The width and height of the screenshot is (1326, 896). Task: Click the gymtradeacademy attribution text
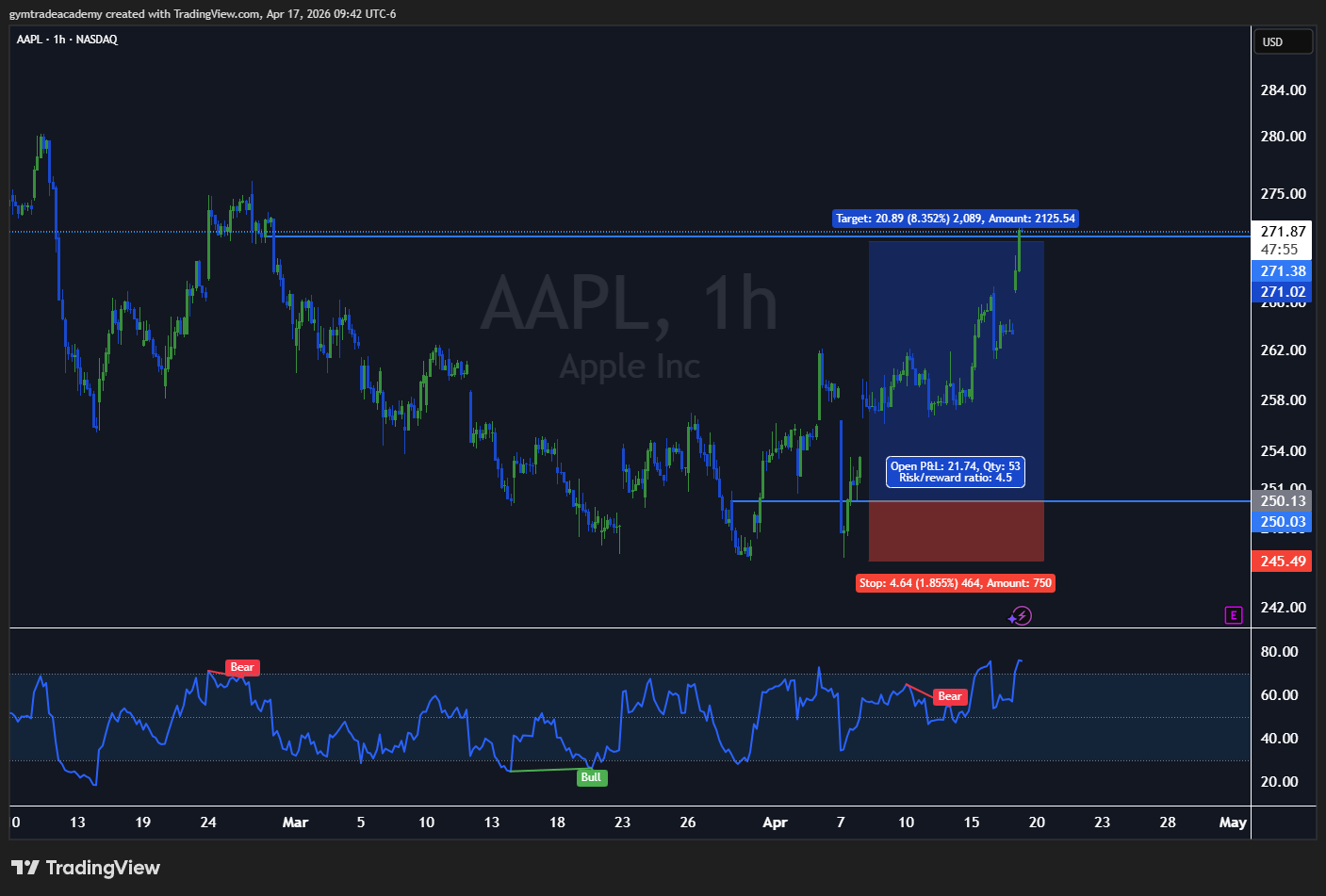point(202,14)
